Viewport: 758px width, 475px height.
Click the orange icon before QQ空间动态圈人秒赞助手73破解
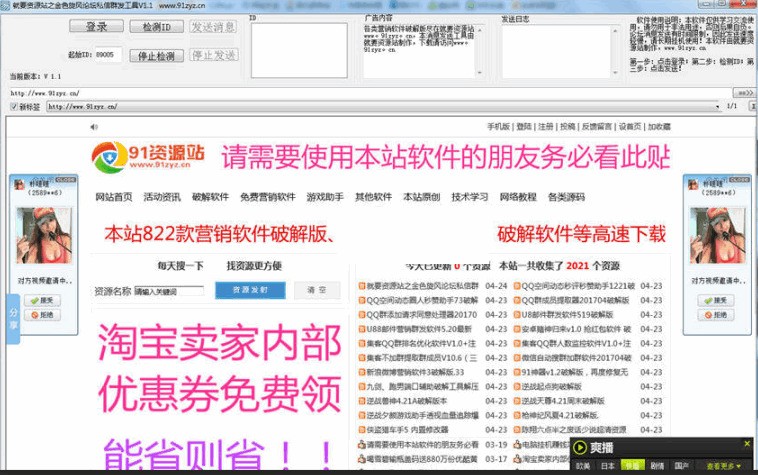362,300
